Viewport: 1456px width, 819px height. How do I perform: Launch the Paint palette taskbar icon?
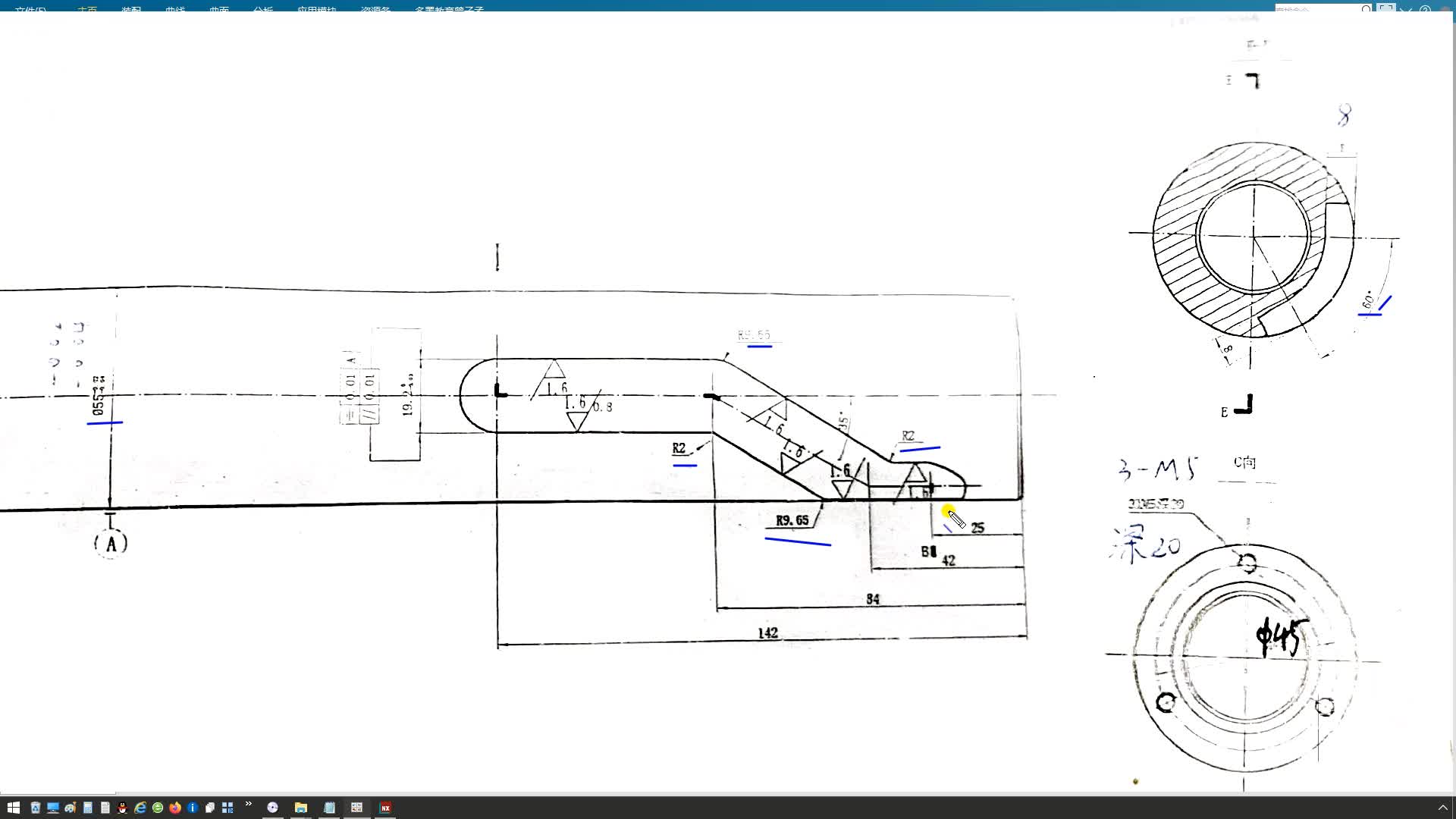click(x=71, y=808)
